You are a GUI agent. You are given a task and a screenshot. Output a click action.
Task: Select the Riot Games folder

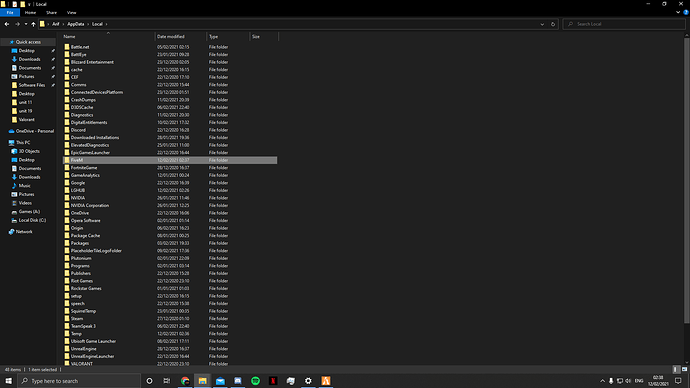[x=82, y=281]
